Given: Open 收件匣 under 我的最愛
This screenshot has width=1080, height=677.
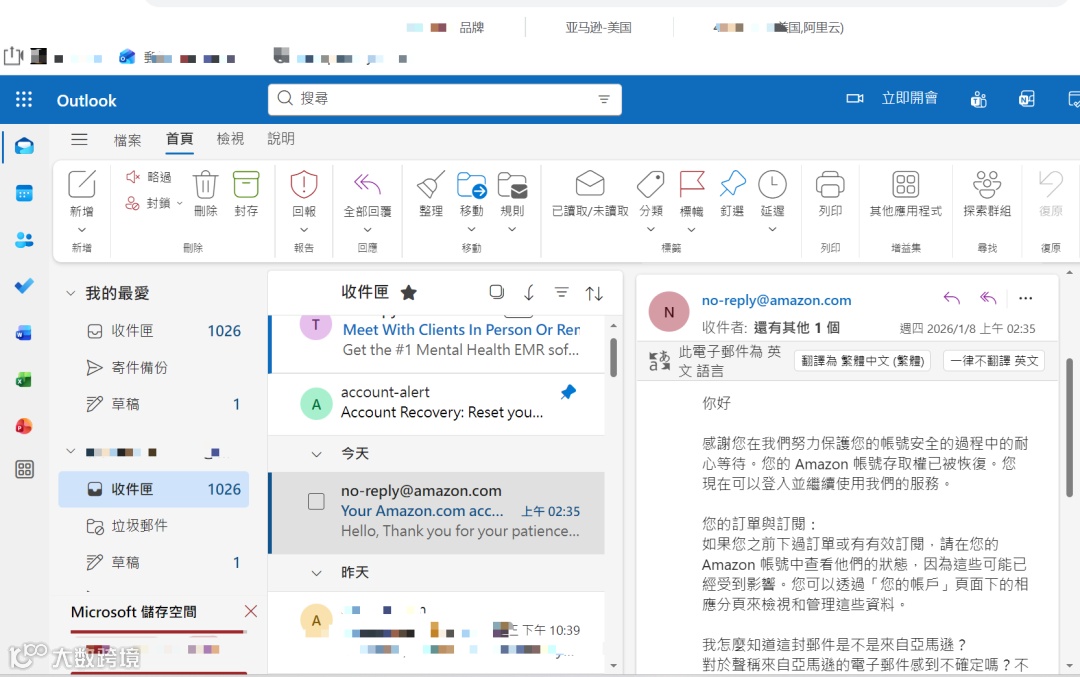Looking at the screenshot, I should [x=154, y=331].
